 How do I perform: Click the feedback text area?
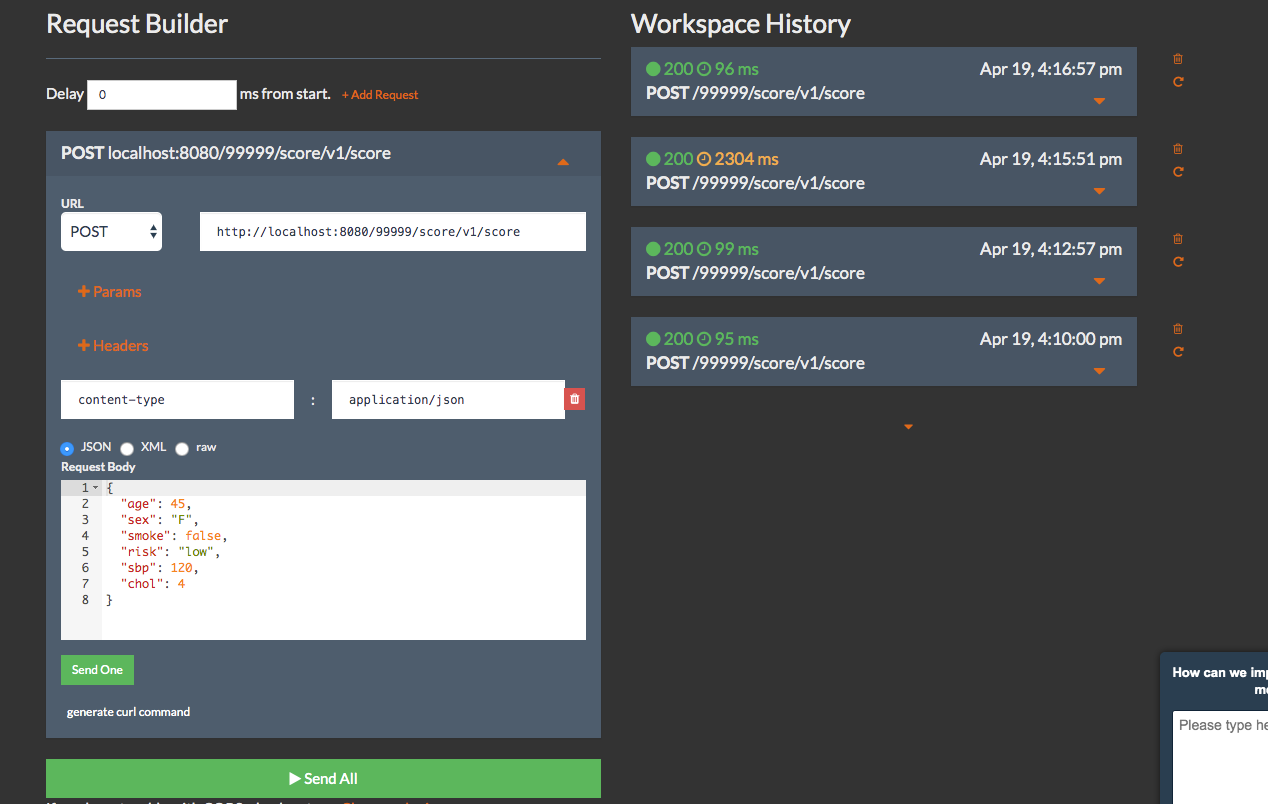click(1220, 756)
